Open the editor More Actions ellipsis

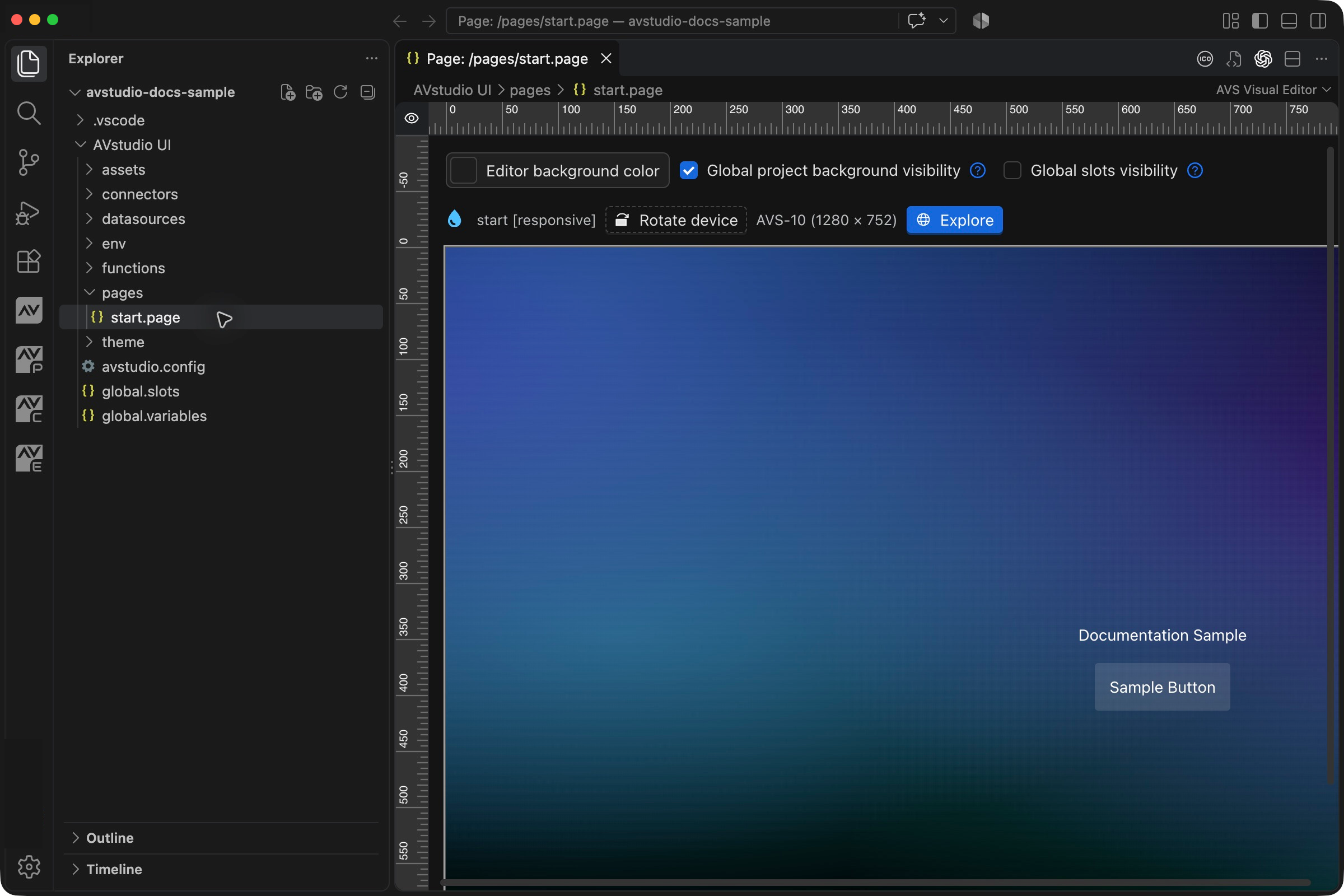coord(1321,59)
